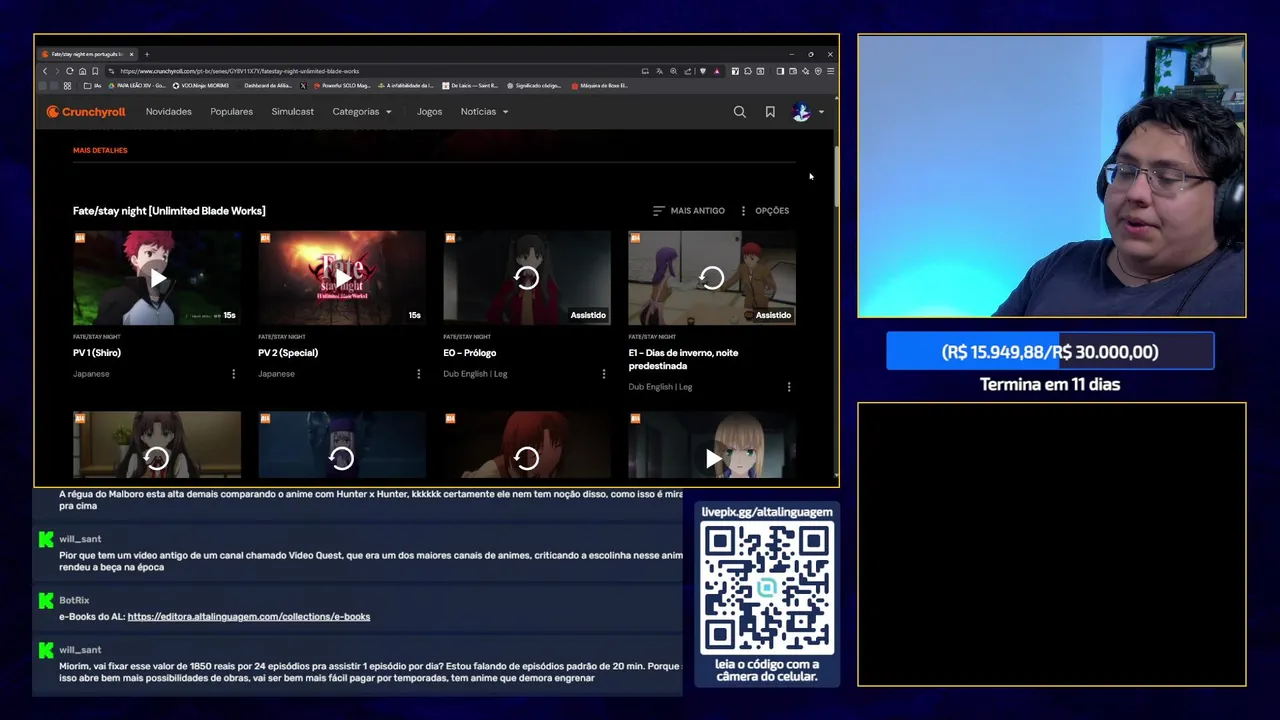Viewport: 1280px width, 720px height.
Task: Reload the page with refresh icon
Action: coord(70,71)
